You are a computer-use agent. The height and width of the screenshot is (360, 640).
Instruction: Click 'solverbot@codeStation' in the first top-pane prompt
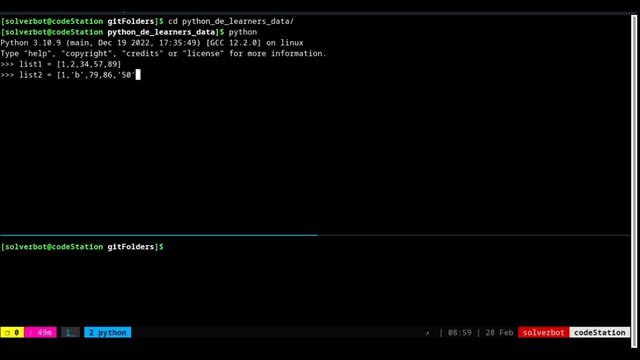point(54,21)
